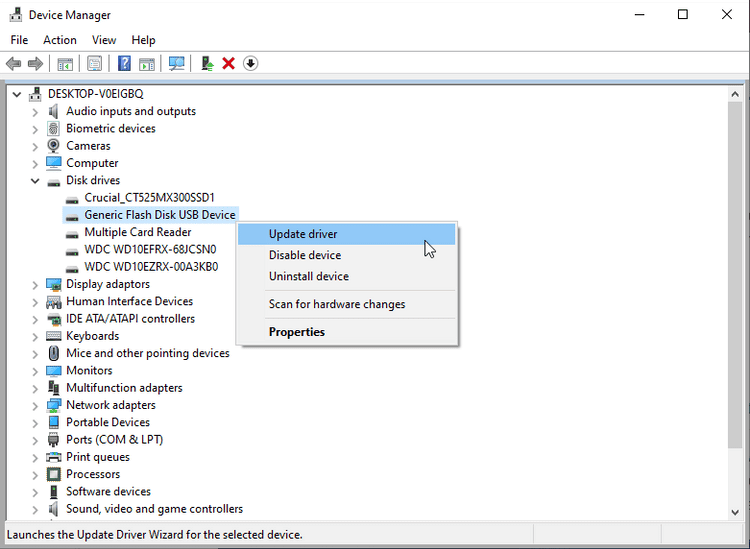Viewport: 750px width, 549px height.
Task: Open the View menu
Action: point(104,40)
